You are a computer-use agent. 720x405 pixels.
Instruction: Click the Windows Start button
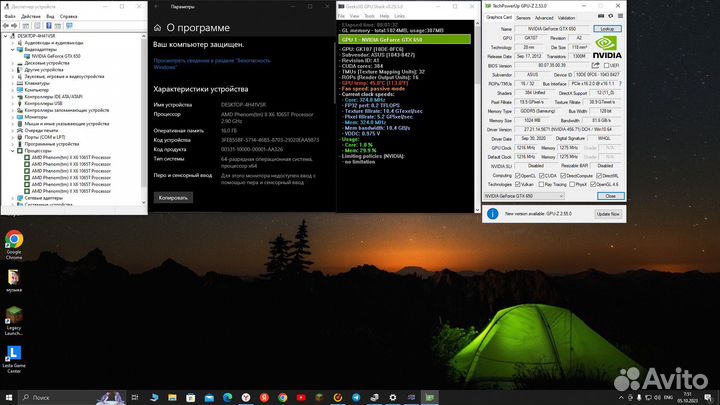[9, 397]
